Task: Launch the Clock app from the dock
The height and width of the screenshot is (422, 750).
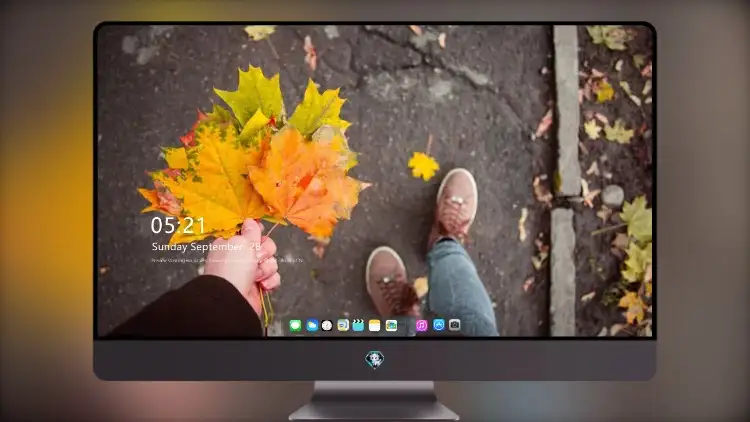Action: 327,326
